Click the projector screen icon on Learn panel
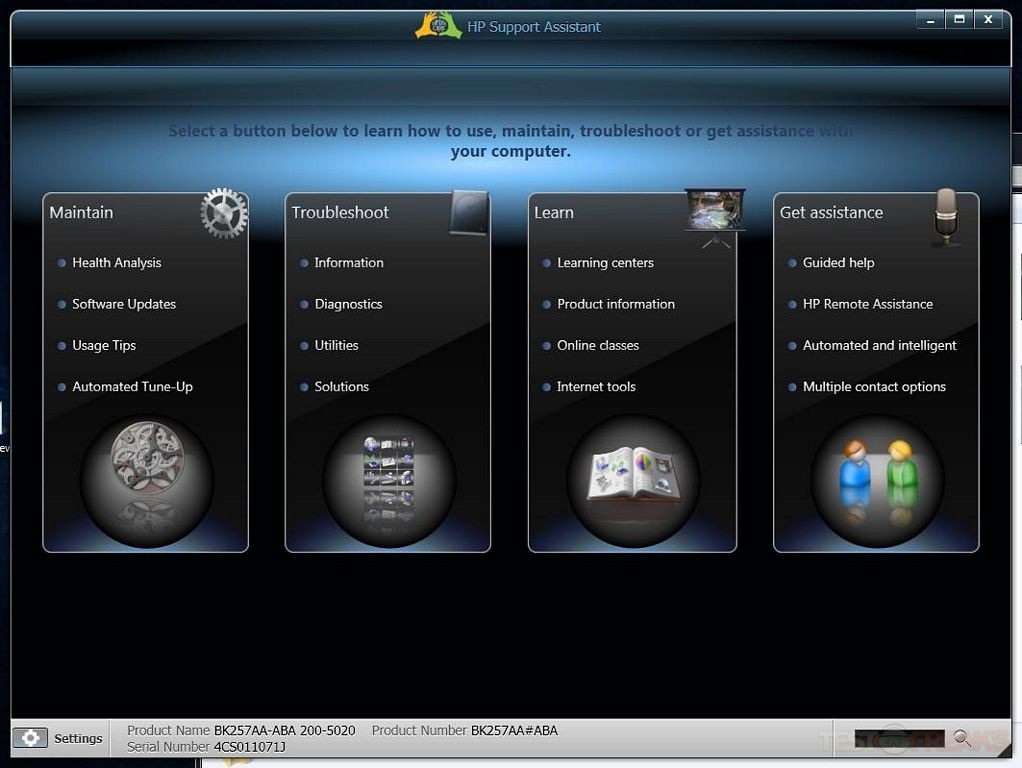Screen dimensions: 1022x768 click(x=714, y=213)
